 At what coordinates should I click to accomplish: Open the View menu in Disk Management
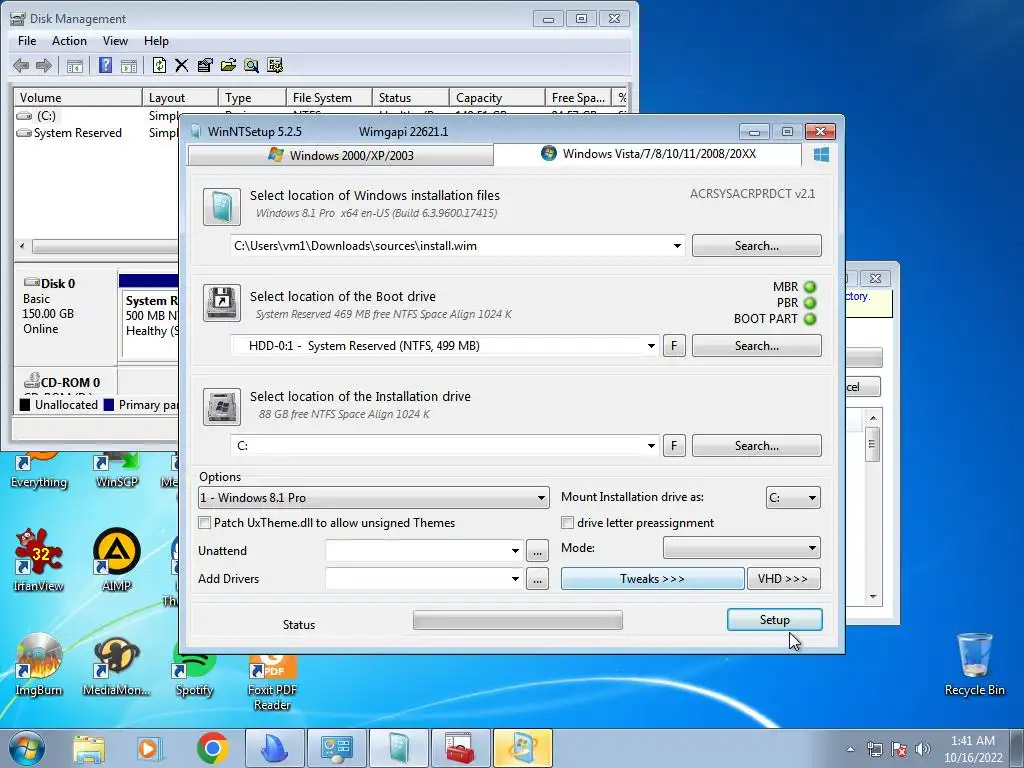click(x=115, y=41)
